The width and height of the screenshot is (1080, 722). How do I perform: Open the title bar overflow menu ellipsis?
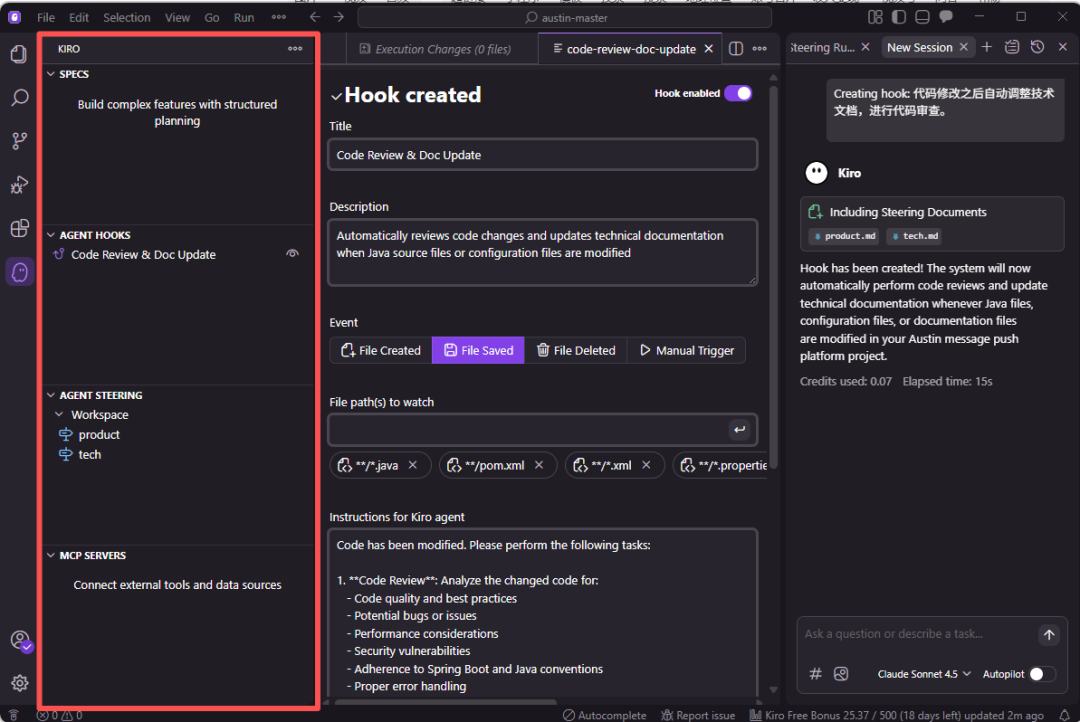[279, 17]
